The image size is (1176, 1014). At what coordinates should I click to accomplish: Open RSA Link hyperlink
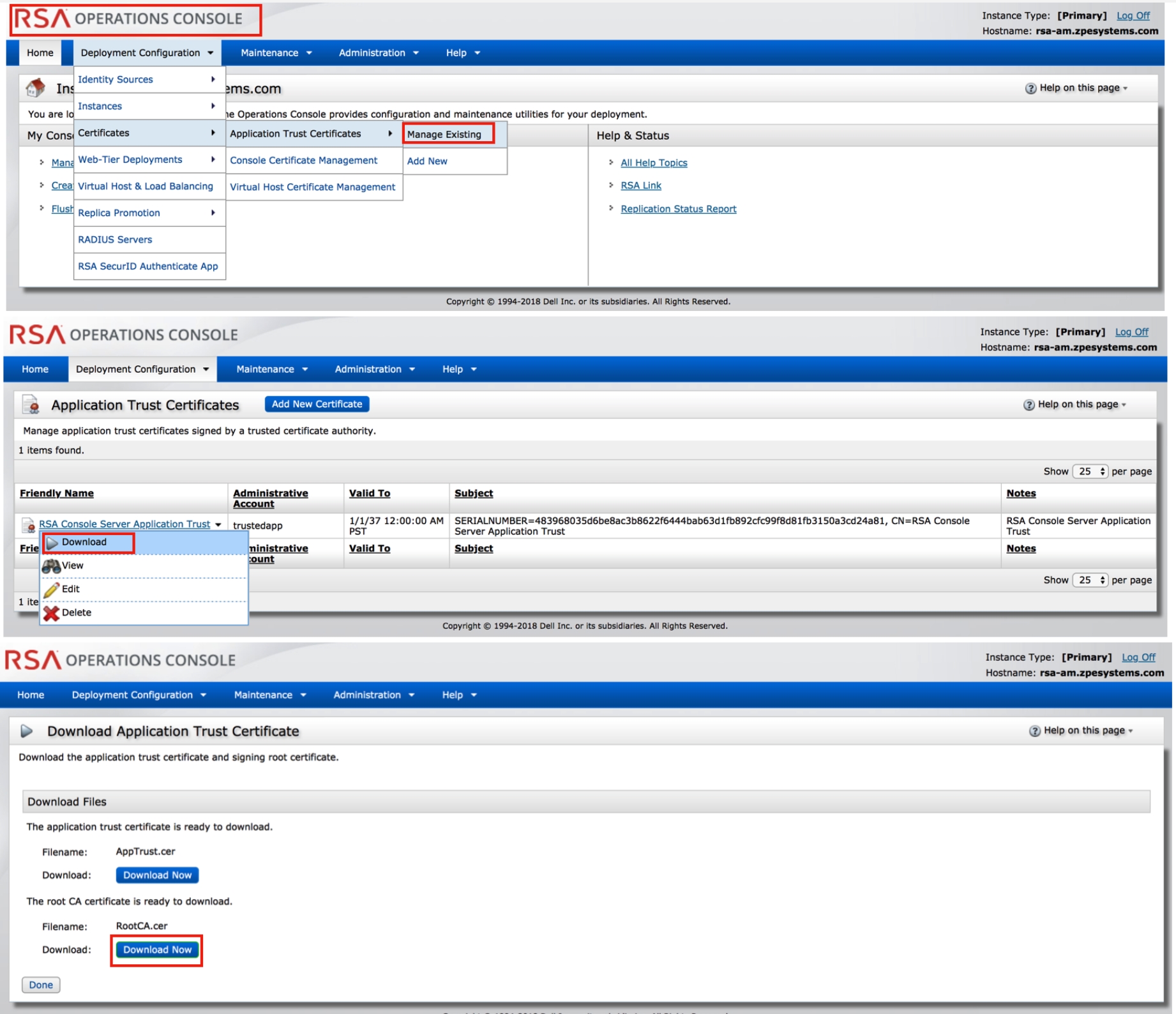641,186
